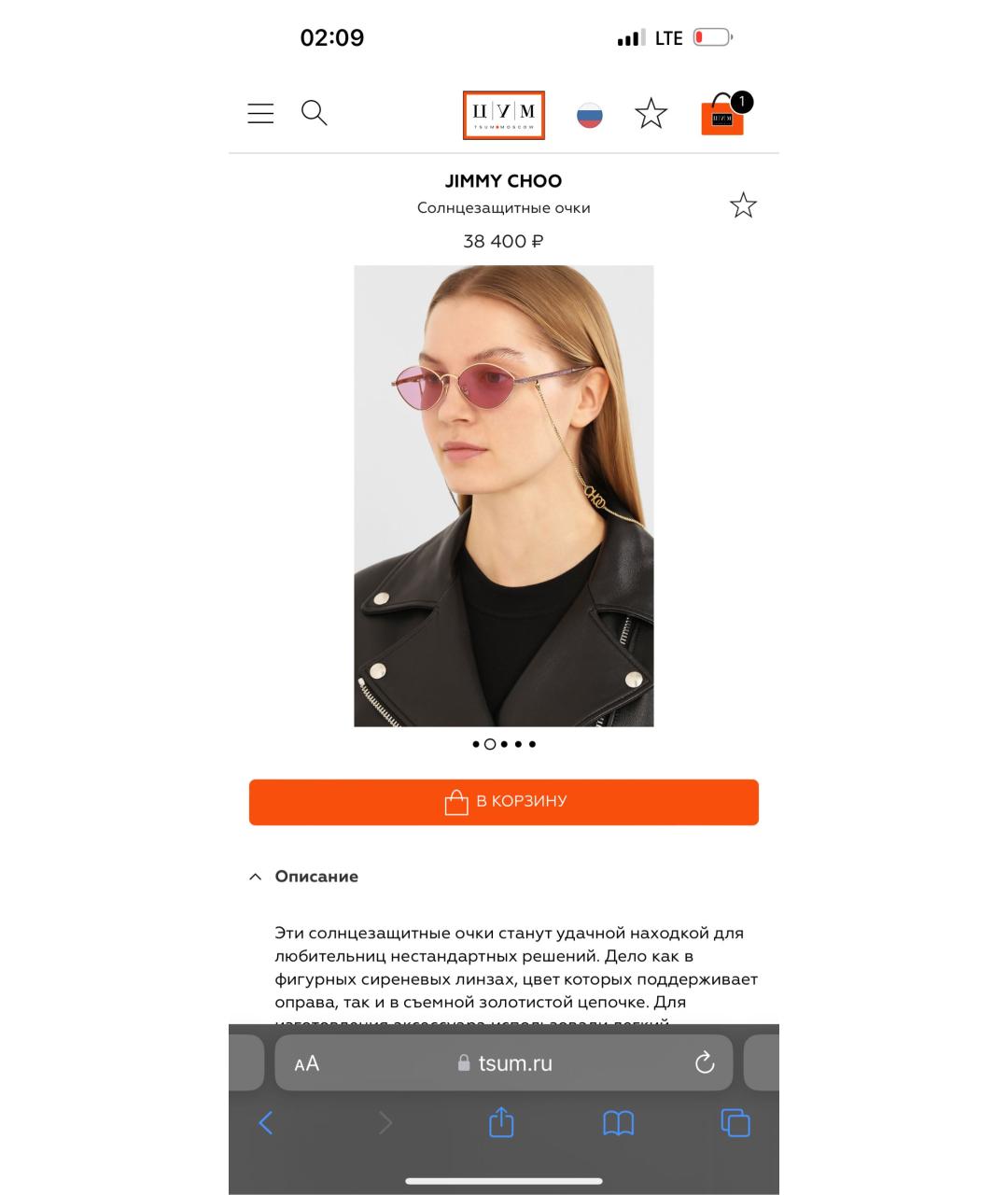Screen dimensions: 1008x1195
Task: Open favorites star in header
Action: coord(651,114)
